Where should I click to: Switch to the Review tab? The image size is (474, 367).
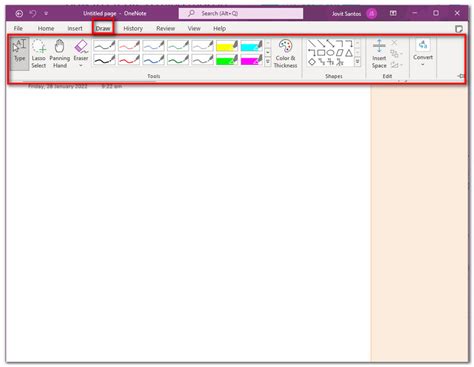point(166,29)
